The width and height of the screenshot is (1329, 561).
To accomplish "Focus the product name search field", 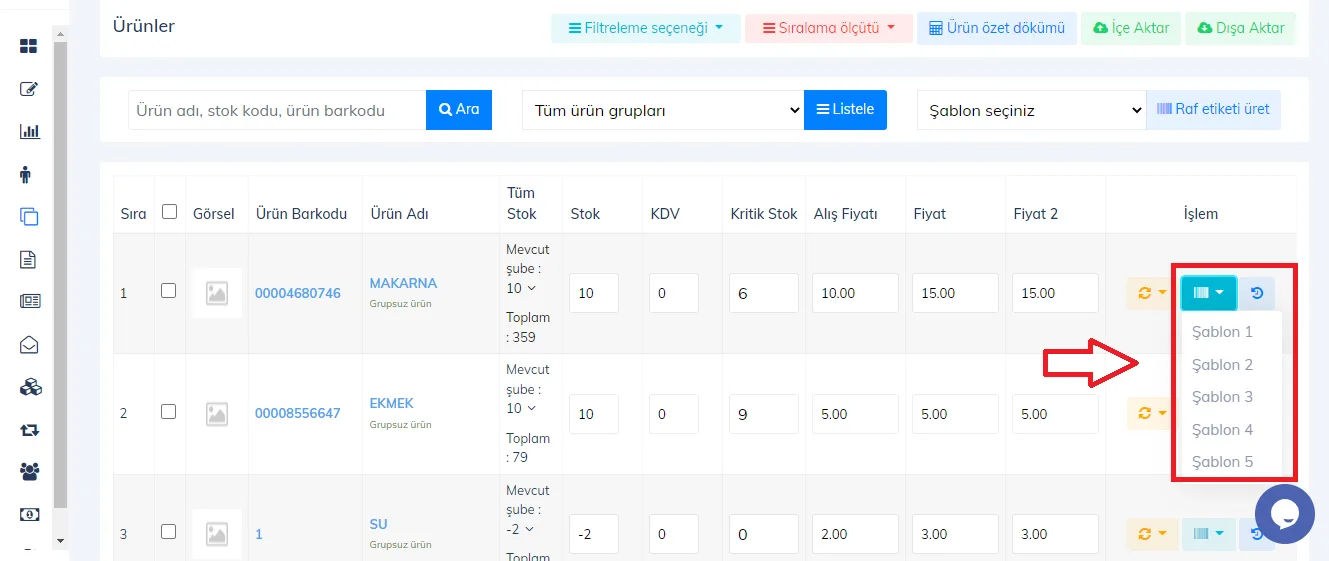I will click(277, 110).
